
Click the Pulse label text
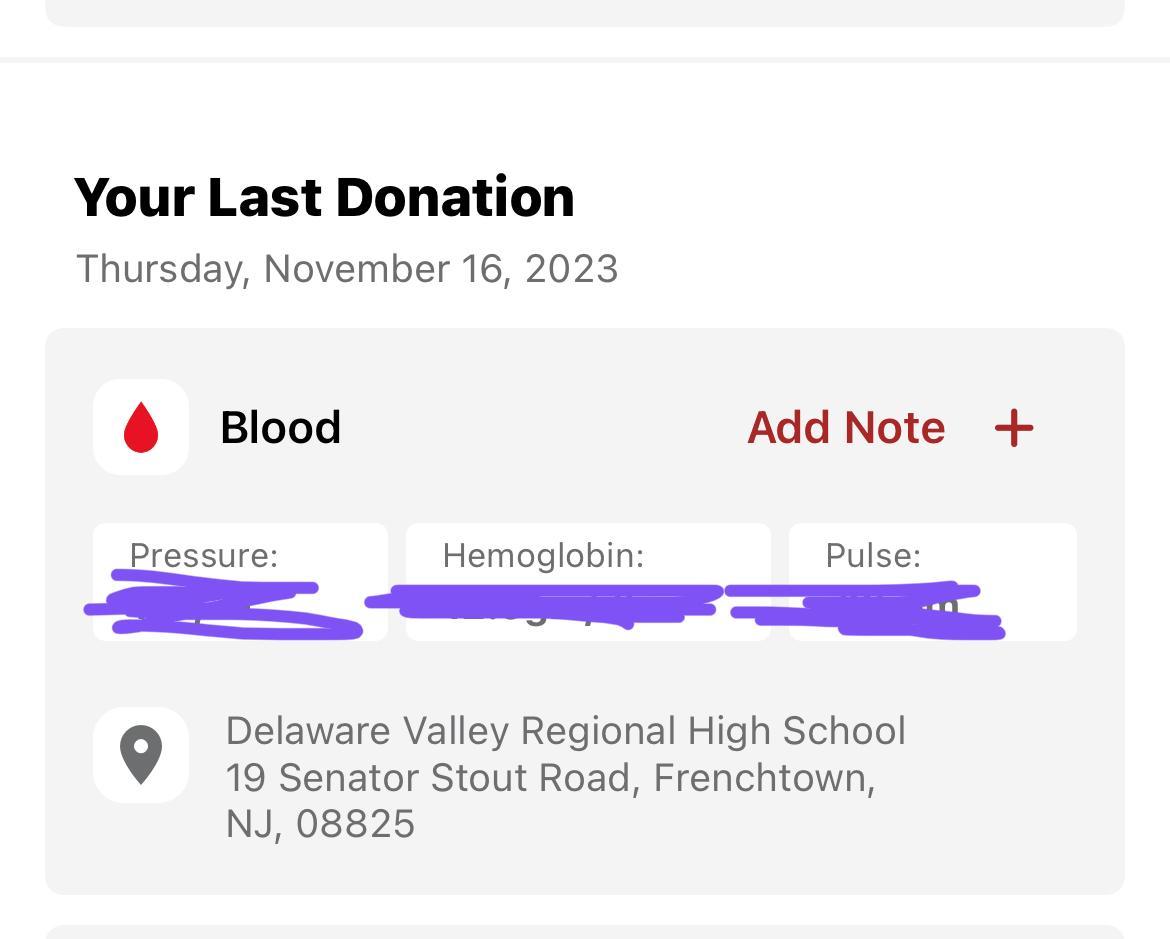(x=873, y=555)
